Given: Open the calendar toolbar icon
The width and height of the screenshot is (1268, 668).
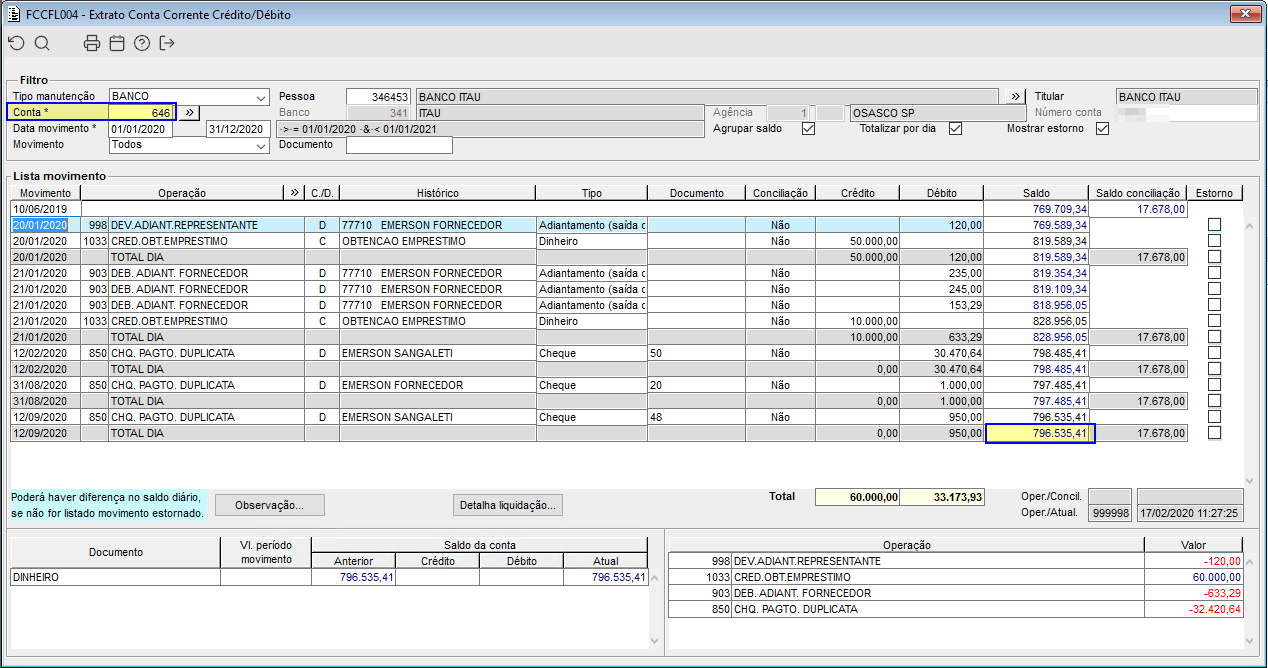Looking at the screenshot, I should [117, 43].
